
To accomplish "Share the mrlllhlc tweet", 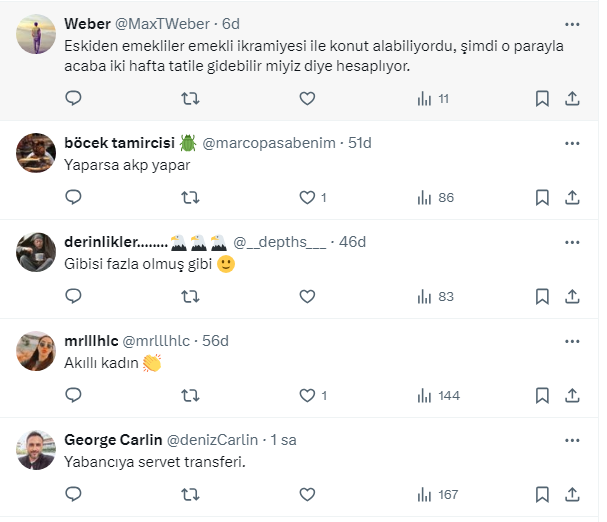I will (x=572, y=395).
